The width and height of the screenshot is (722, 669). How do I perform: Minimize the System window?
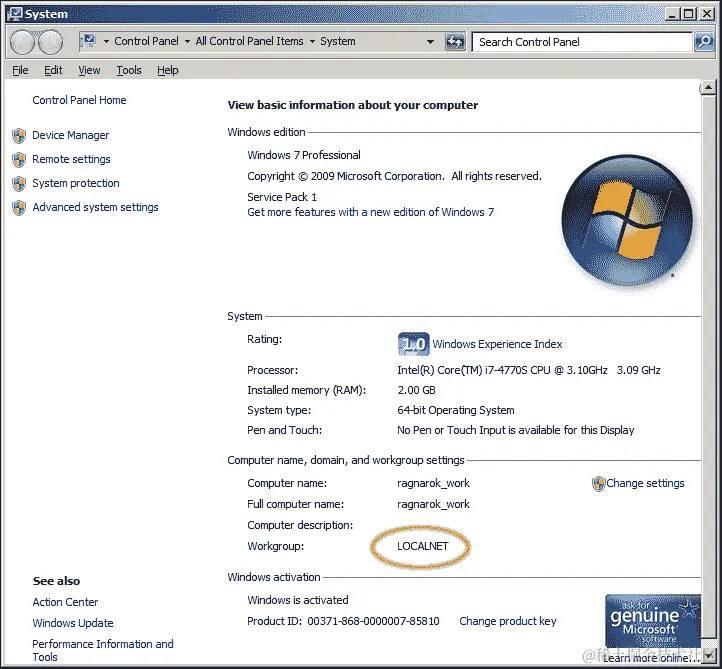pos(673,14)
